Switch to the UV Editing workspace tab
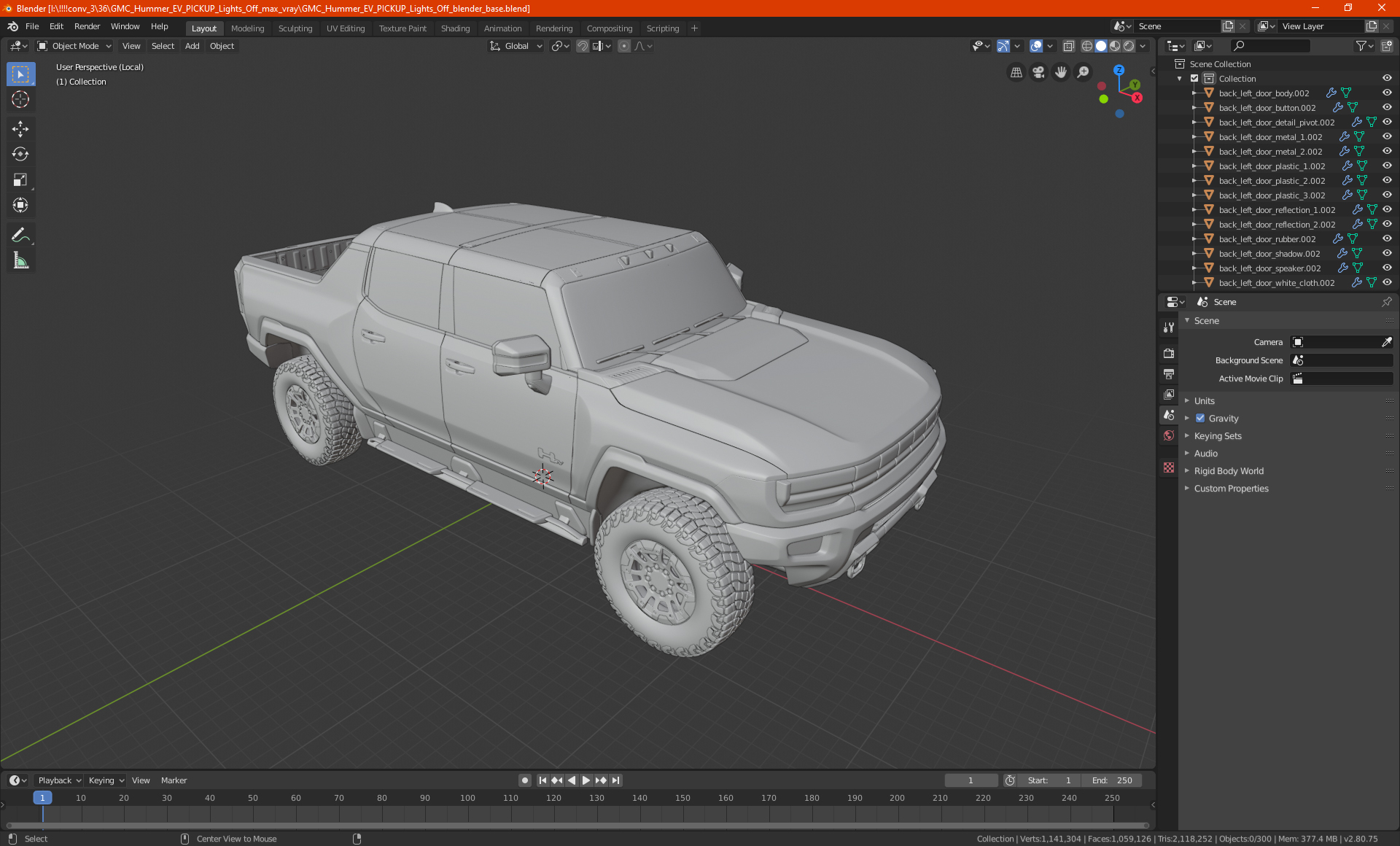This screenshot has width=1400, height=846. [x=346, y=28]
